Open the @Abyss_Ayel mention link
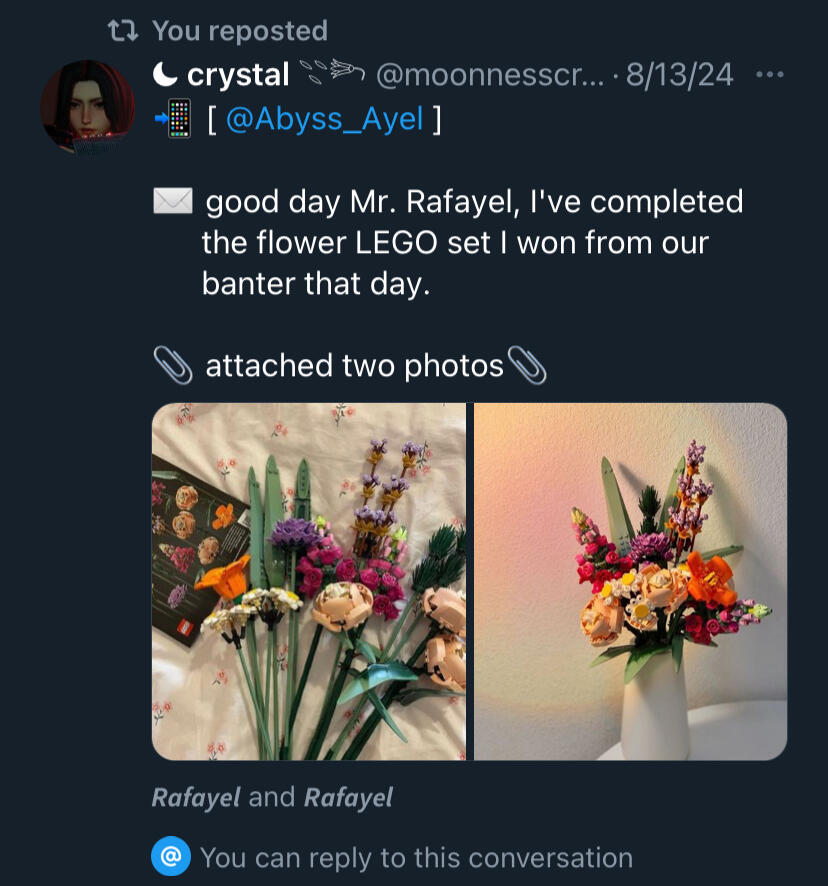Image resolution: width=828 pixels, height=886 pixels. click(324, 120)
